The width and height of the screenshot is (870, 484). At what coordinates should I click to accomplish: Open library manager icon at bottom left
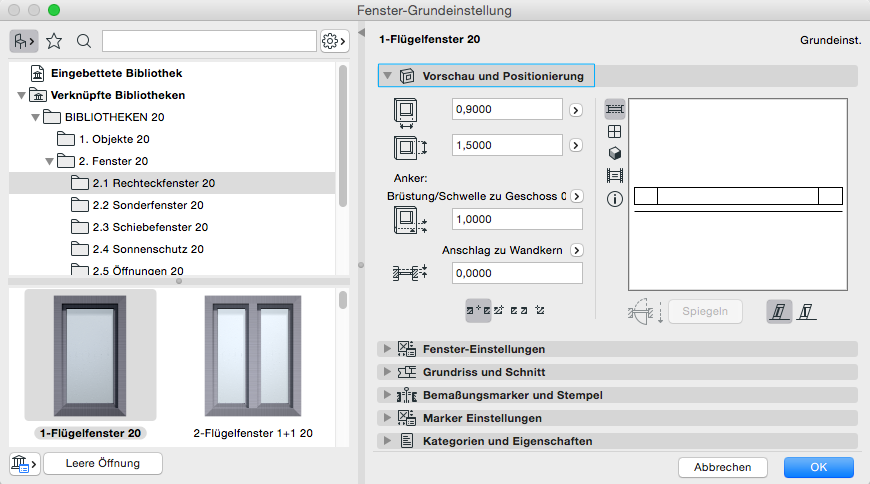[22, 463]
